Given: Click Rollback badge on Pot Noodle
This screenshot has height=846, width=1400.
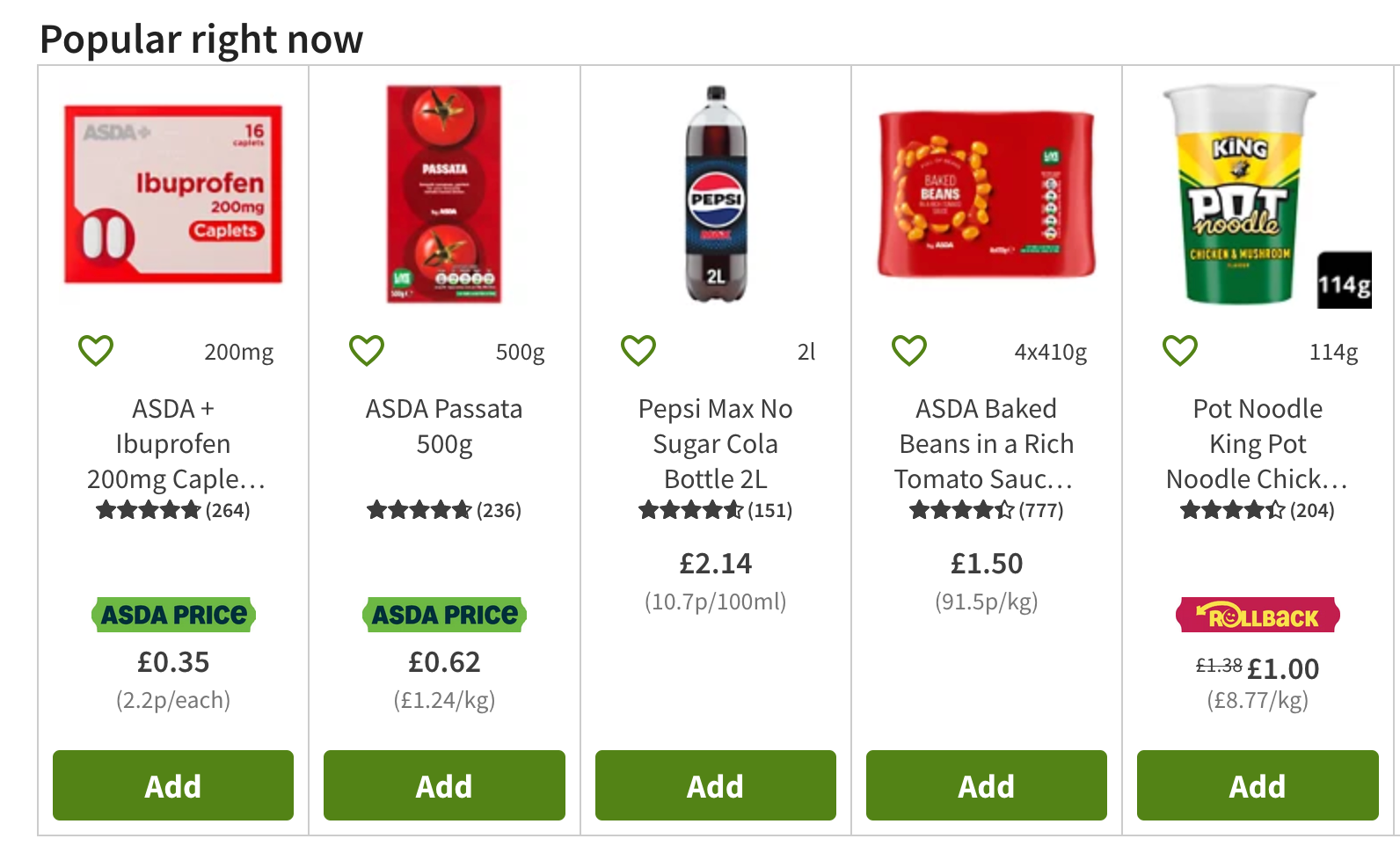Looking at the screenshot, I should (1258, 616).
